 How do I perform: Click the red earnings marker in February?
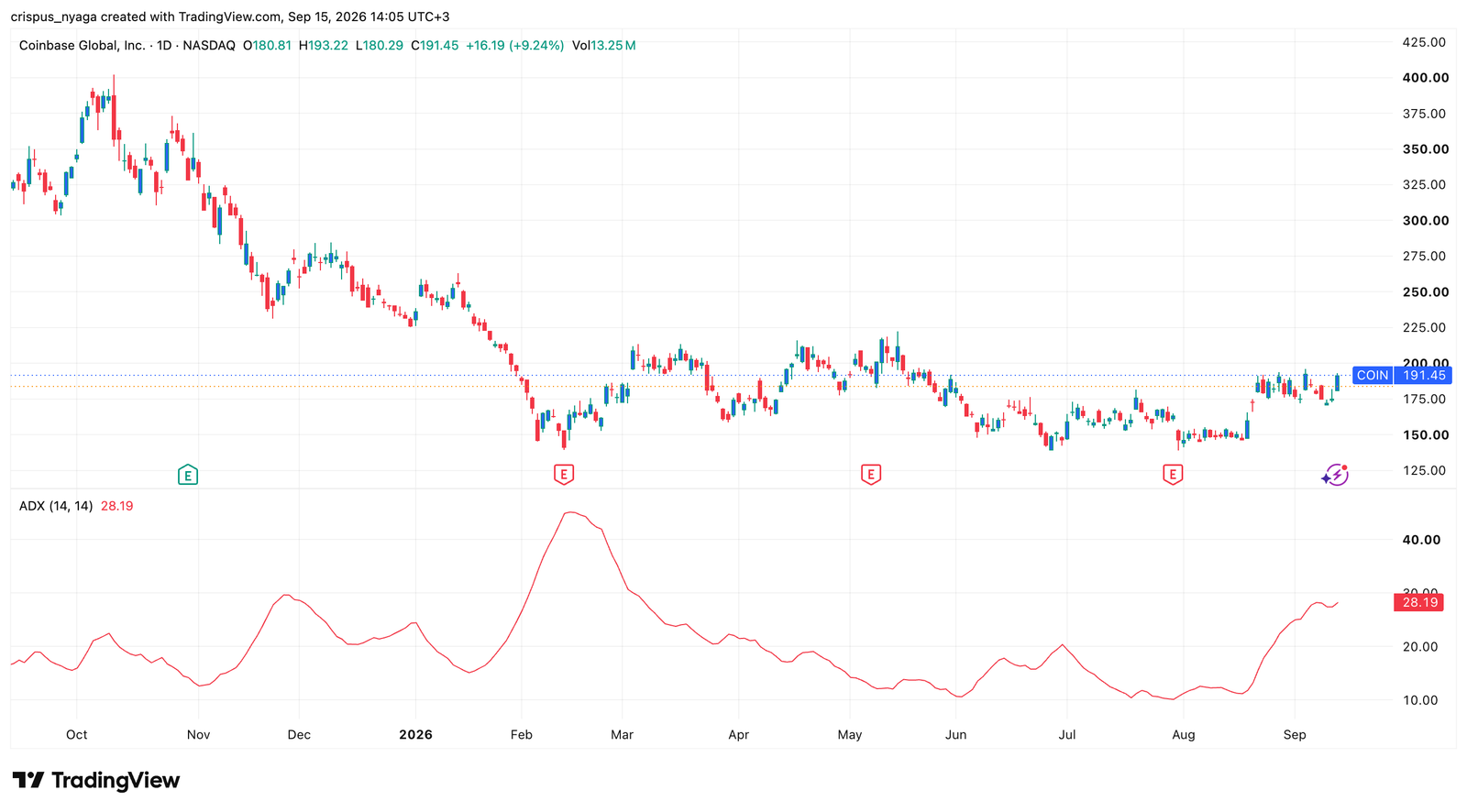[564, 475]
